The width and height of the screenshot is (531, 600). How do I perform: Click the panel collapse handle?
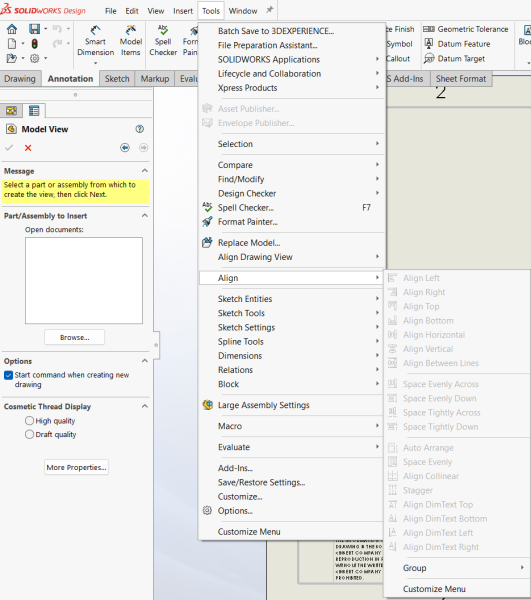pyautogui.click(x=156, y=345)
